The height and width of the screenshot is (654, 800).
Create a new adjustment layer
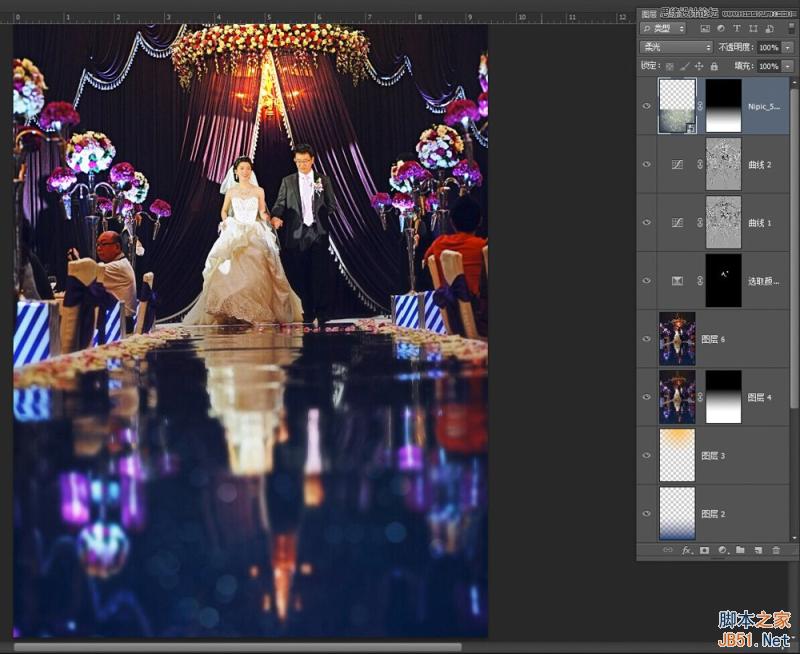pyautogui.click(x=724, y=550)
